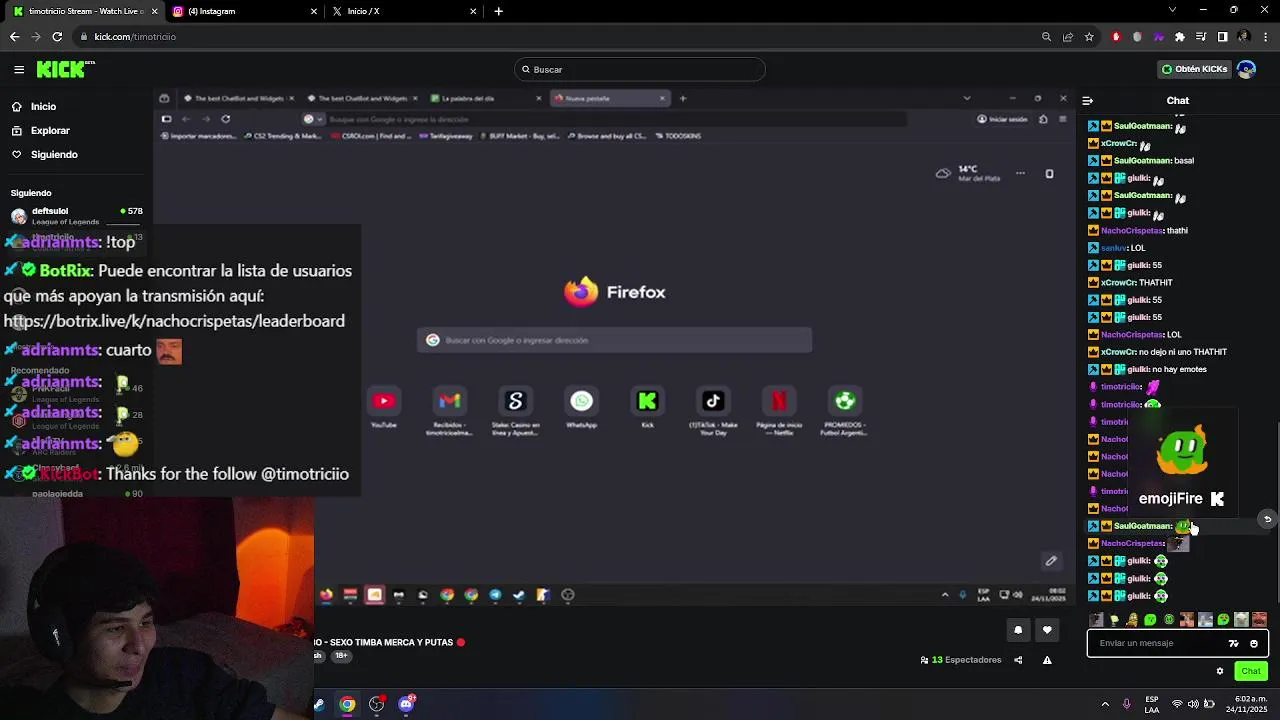This screenshot has height=720, width=1280.
Task: Click the Obtén KICKs button
Action: pos(1194,69)
